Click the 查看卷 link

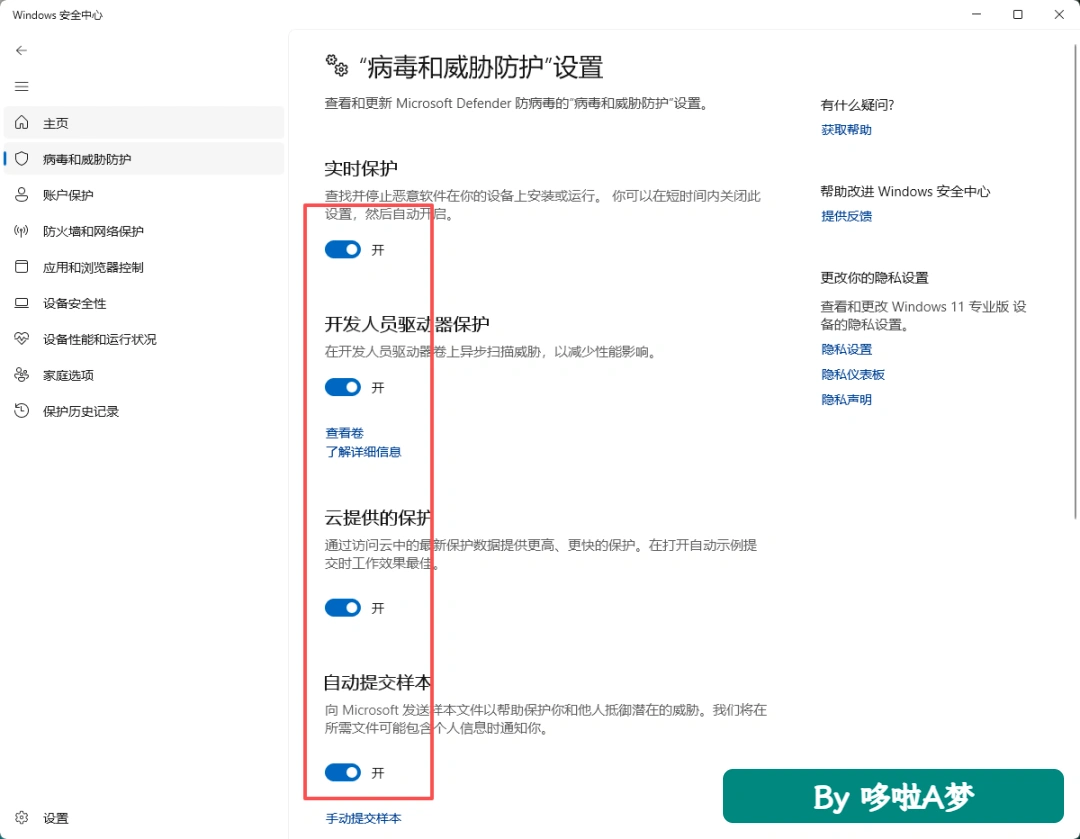tap(344, 433)
